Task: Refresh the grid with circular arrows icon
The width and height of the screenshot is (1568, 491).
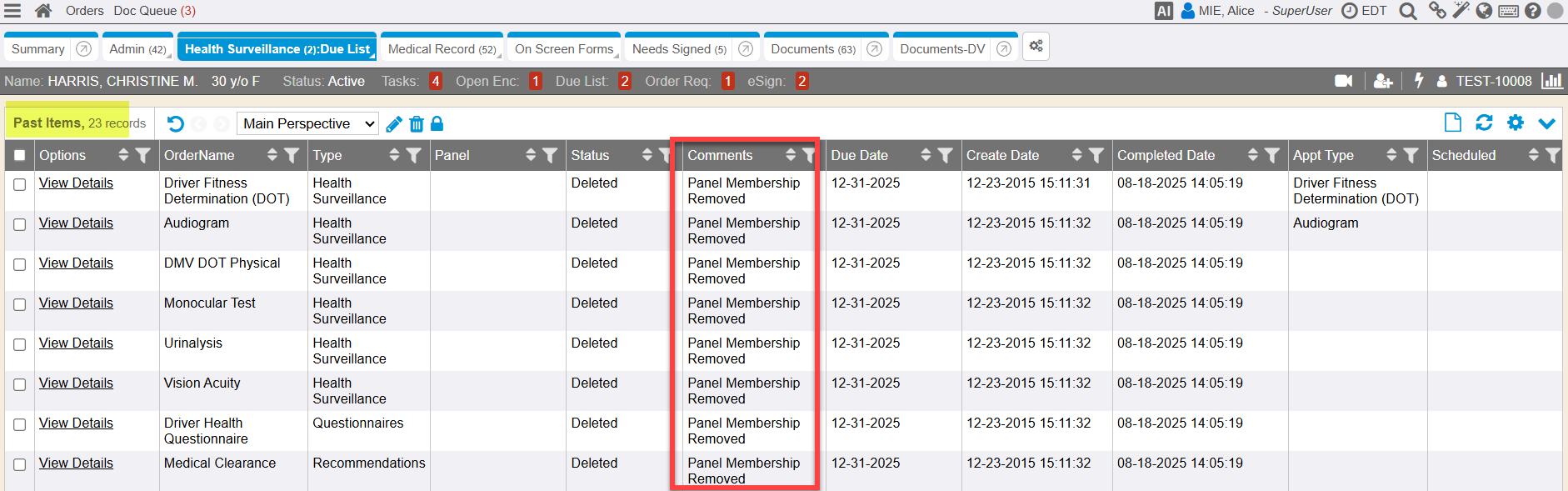Action: coord(1484,123)
